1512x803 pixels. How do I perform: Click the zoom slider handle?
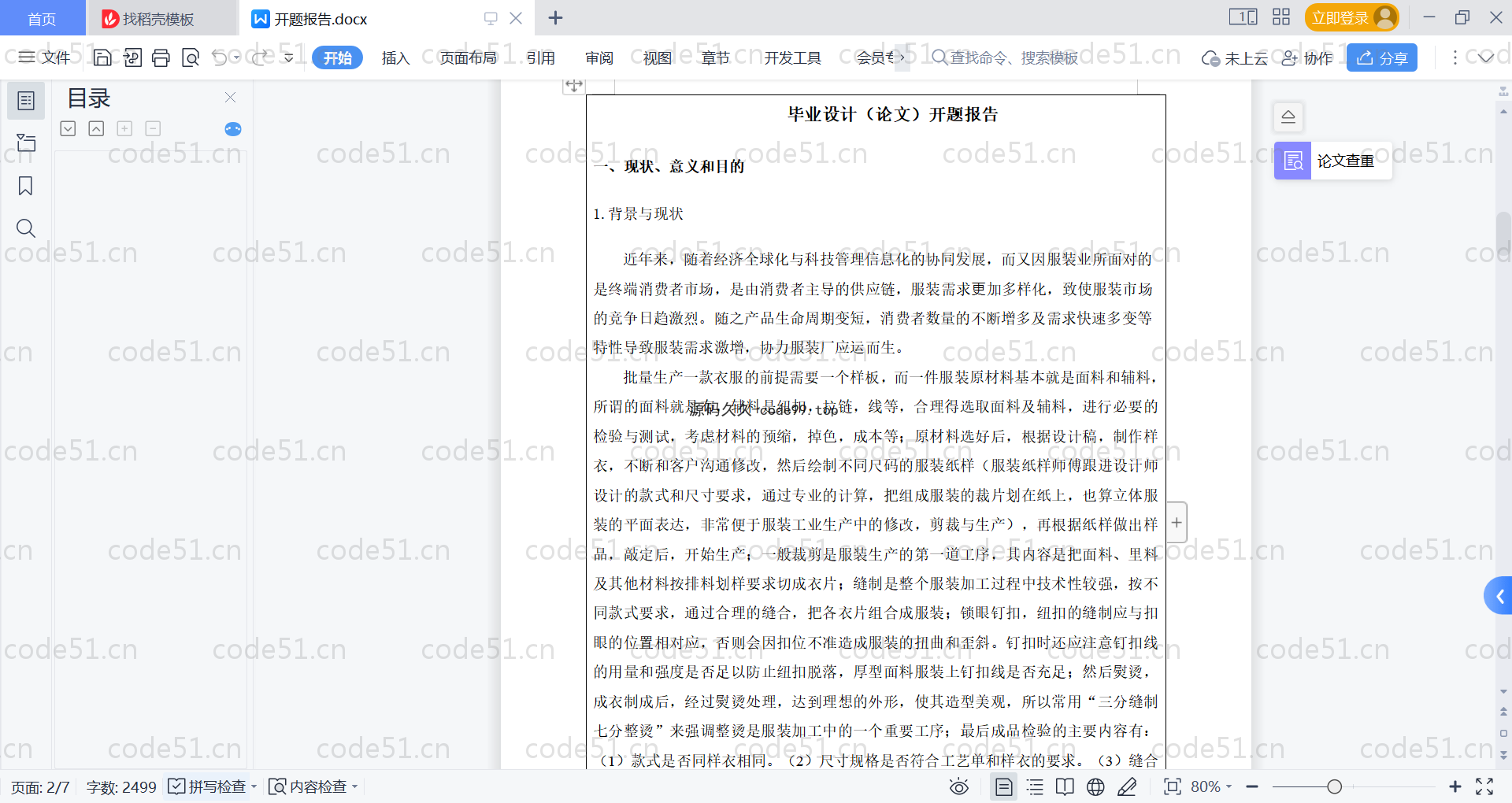click(x=1334, y=786)
